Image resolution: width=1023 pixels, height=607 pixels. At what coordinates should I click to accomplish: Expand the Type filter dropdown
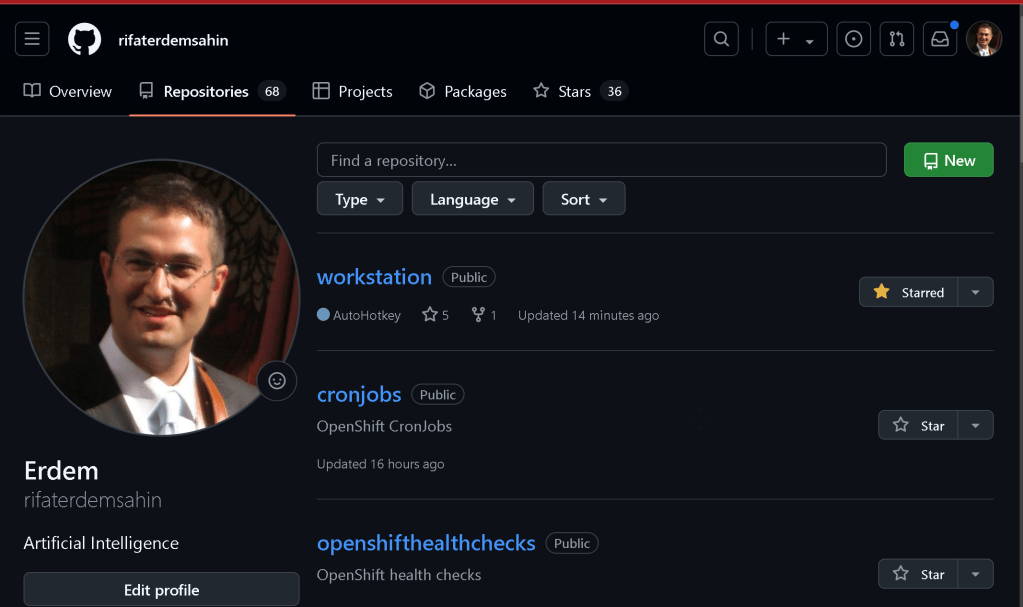[x=359, y=198]
